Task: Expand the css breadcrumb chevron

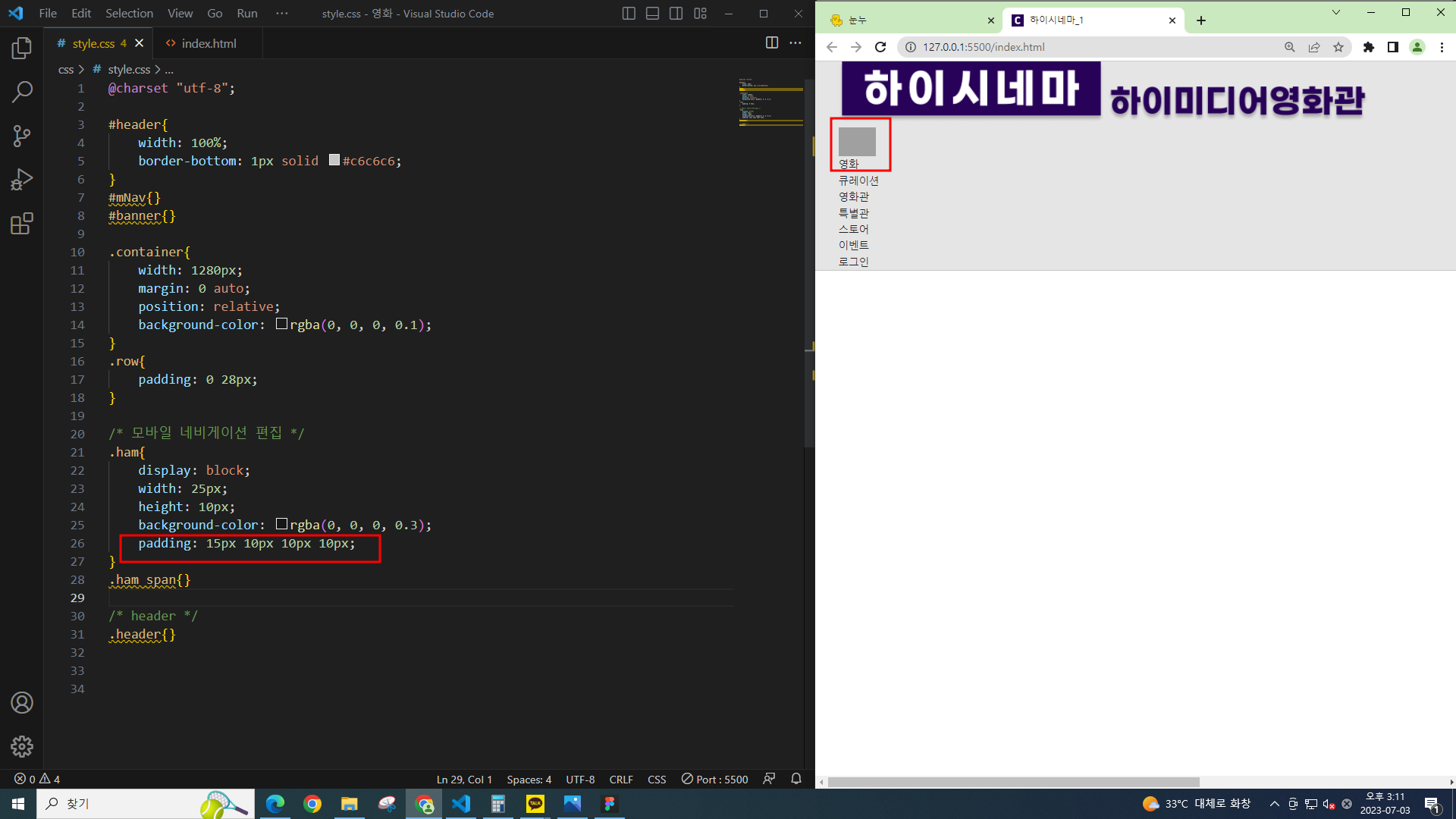Action: pyautogui.click(x=81, y=70)
